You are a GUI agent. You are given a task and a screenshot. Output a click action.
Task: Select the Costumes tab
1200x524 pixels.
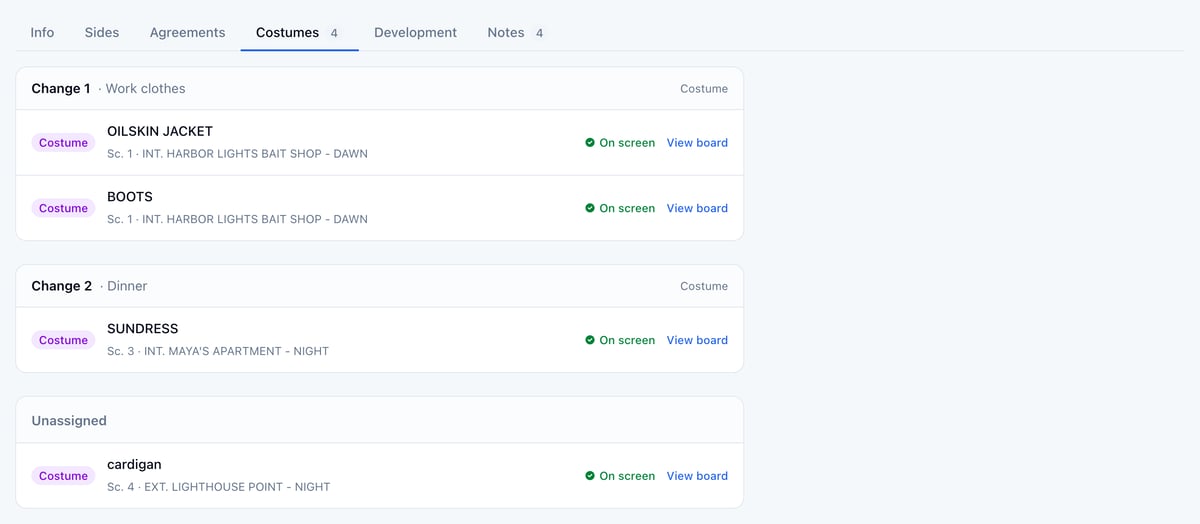click(299, 32)
